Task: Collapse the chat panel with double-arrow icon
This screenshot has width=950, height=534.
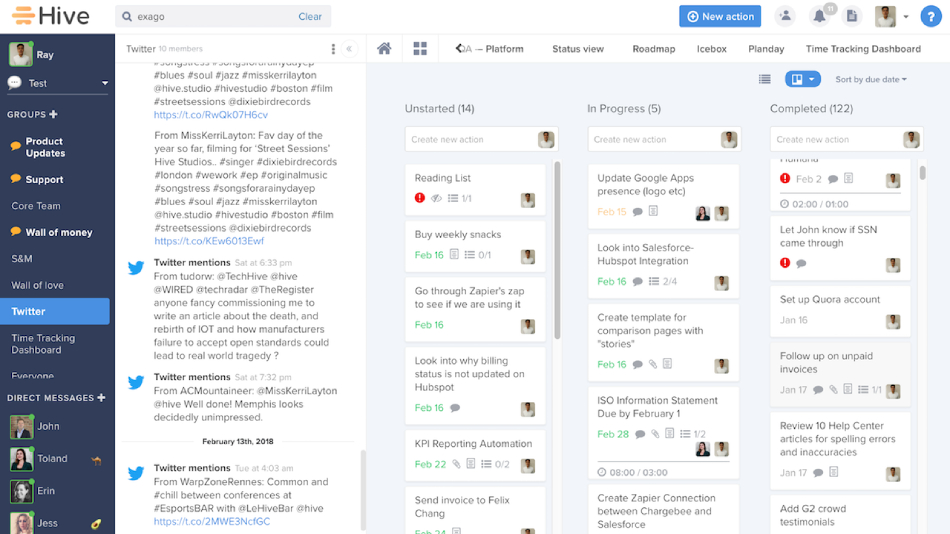Action: [350, 49]
